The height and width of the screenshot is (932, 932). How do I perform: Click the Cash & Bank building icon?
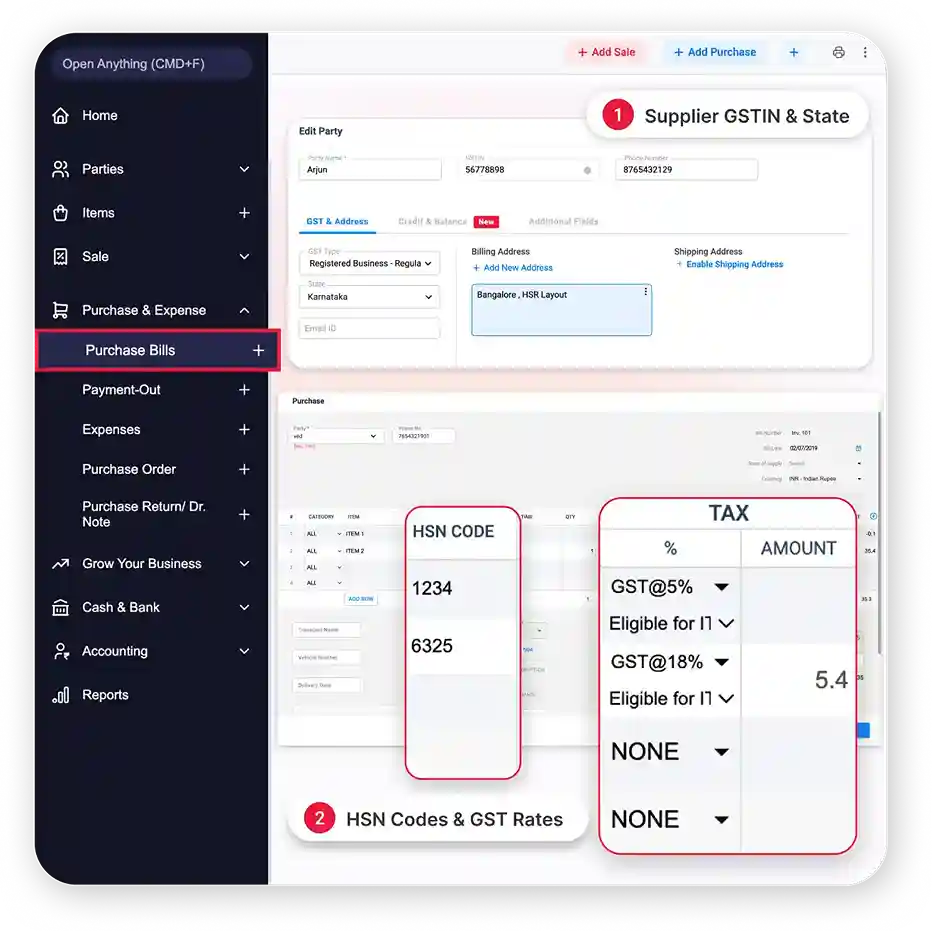60,607
